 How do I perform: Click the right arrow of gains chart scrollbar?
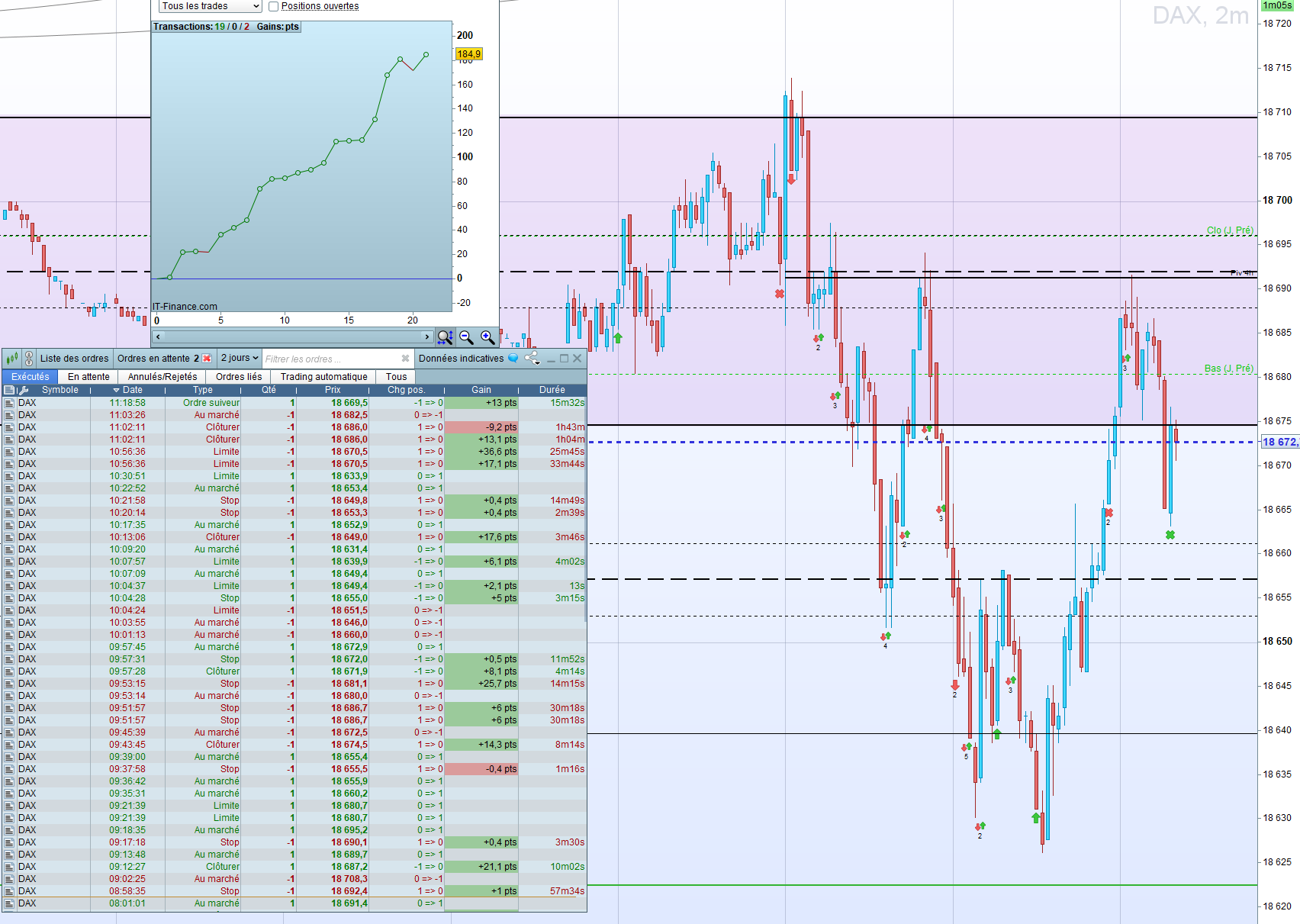point(427,336)
